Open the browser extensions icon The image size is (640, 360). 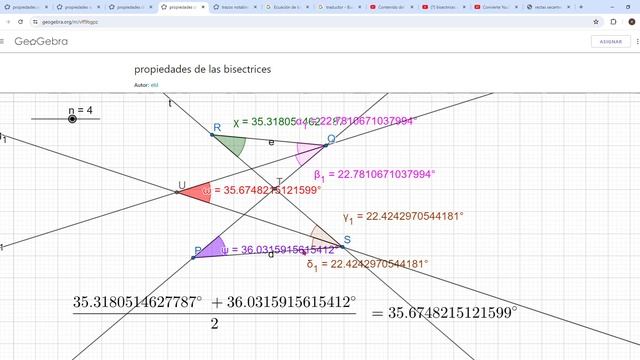(x=613, y=22)
